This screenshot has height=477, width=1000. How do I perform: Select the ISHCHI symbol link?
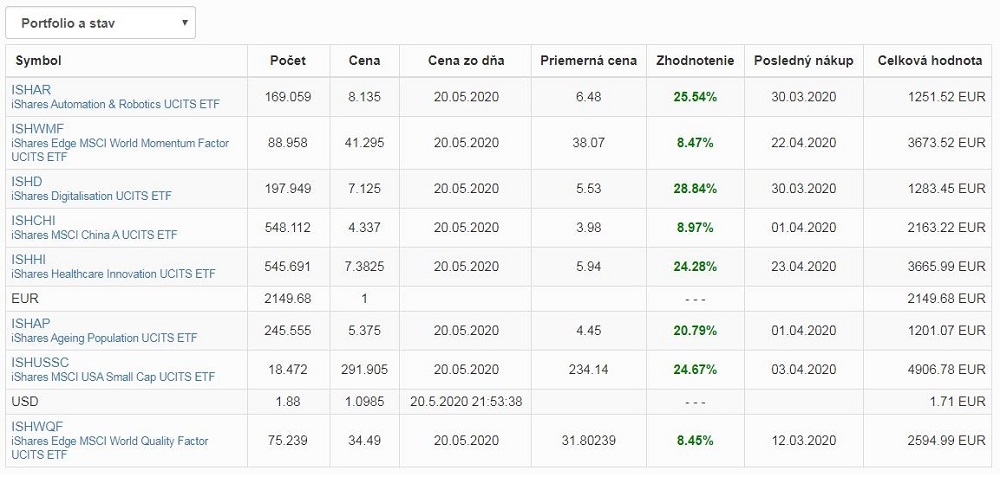[x=33, y=220]
